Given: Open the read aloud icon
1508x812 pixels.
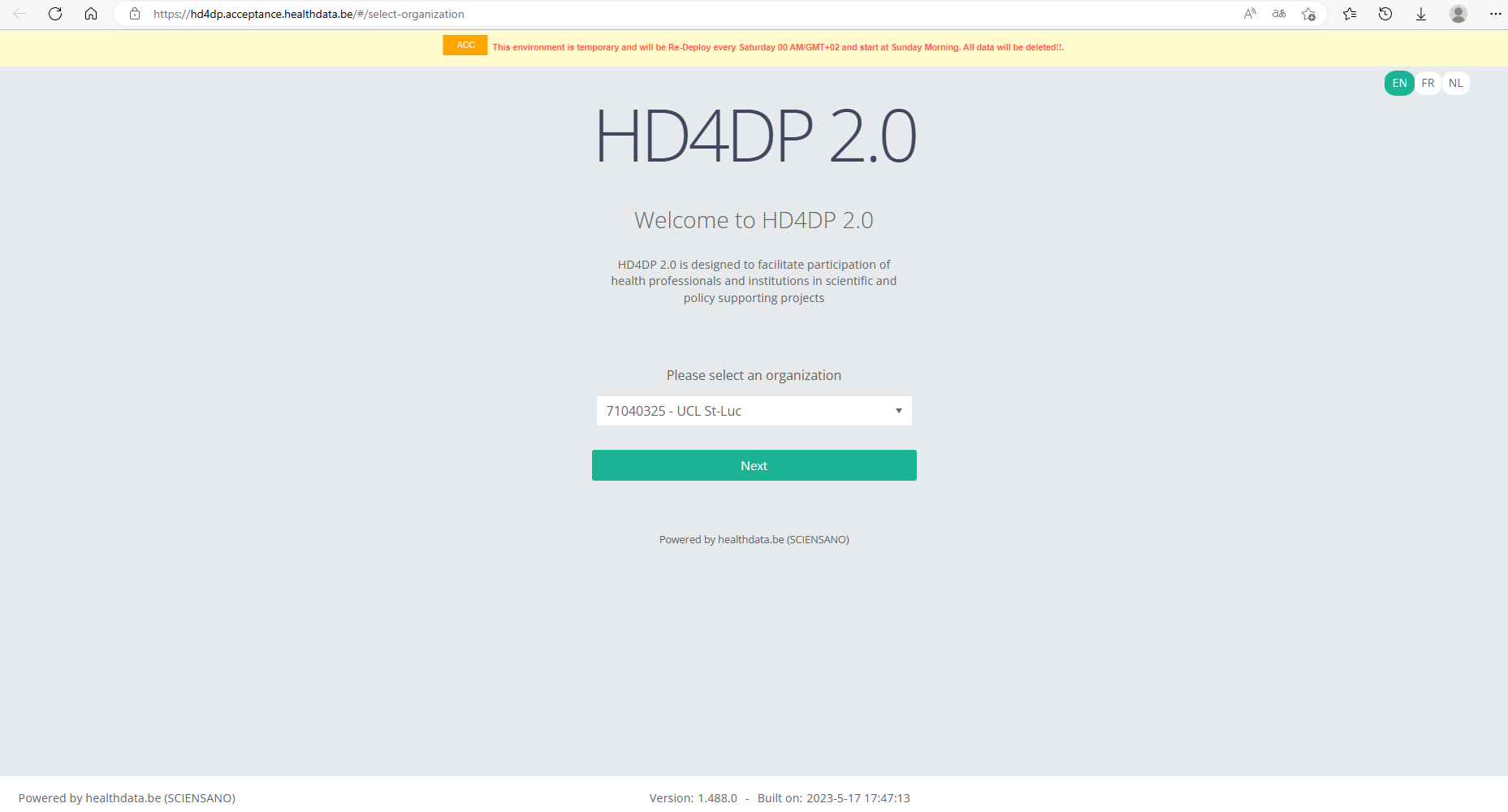Looking at the screenshot, I should pos(1250,14).
